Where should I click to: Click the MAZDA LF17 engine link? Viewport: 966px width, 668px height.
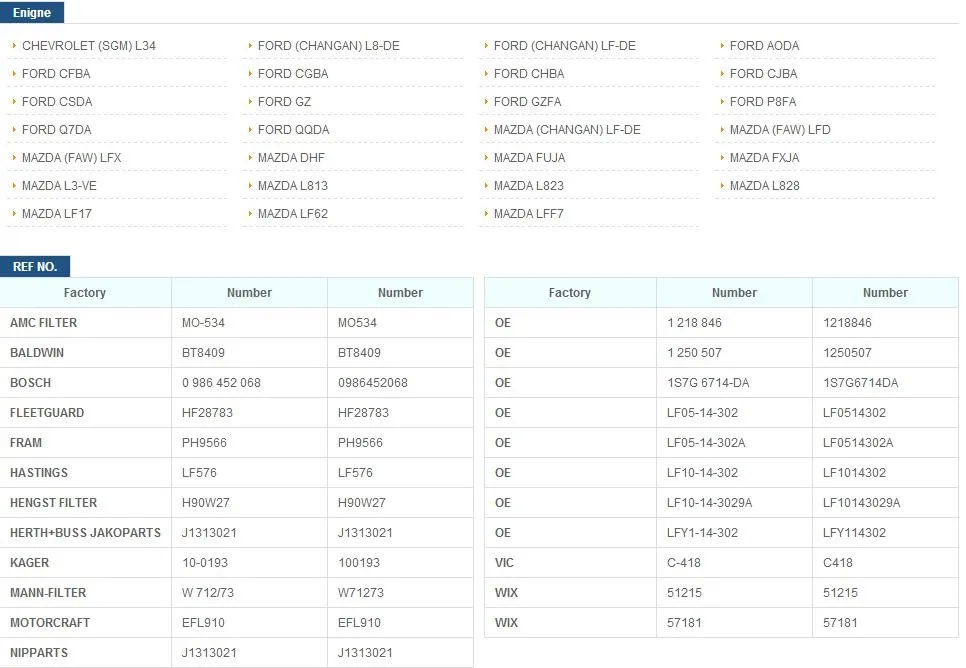57,214
